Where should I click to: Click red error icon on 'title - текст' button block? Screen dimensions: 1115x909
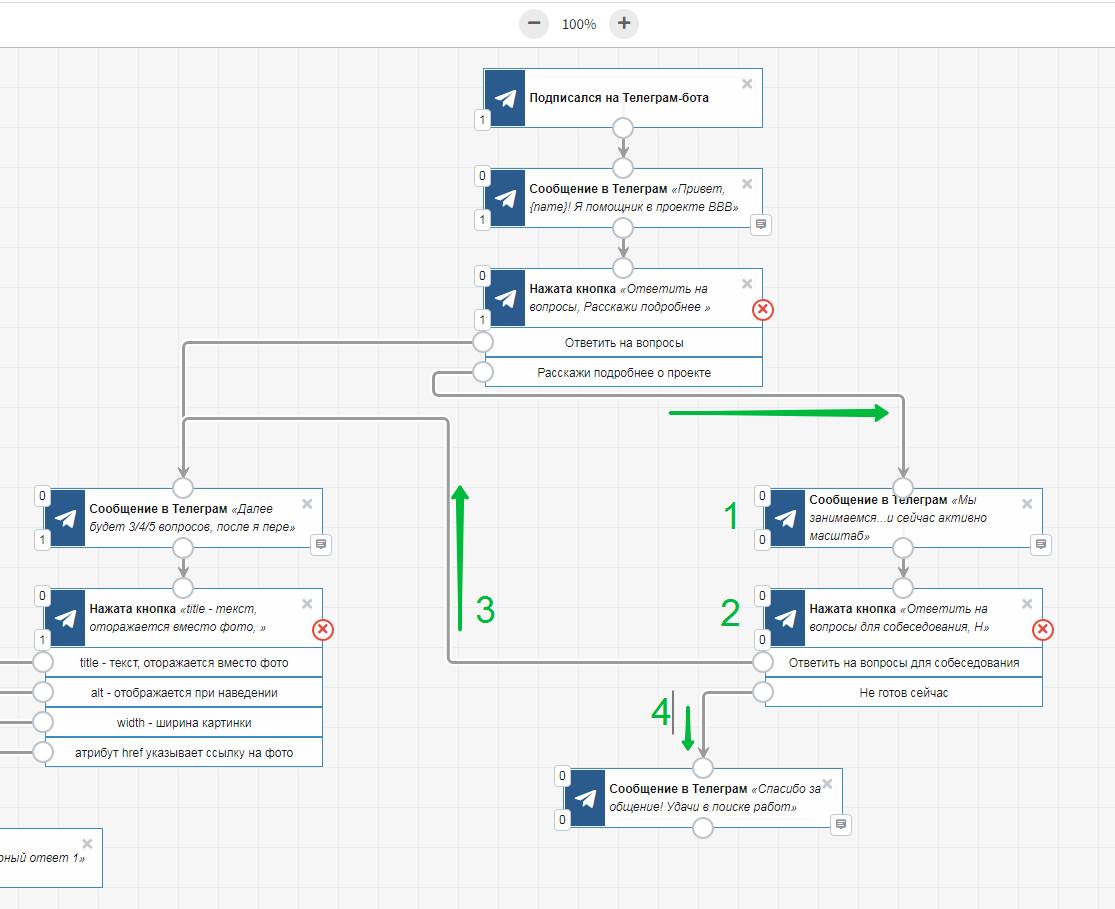322,630
